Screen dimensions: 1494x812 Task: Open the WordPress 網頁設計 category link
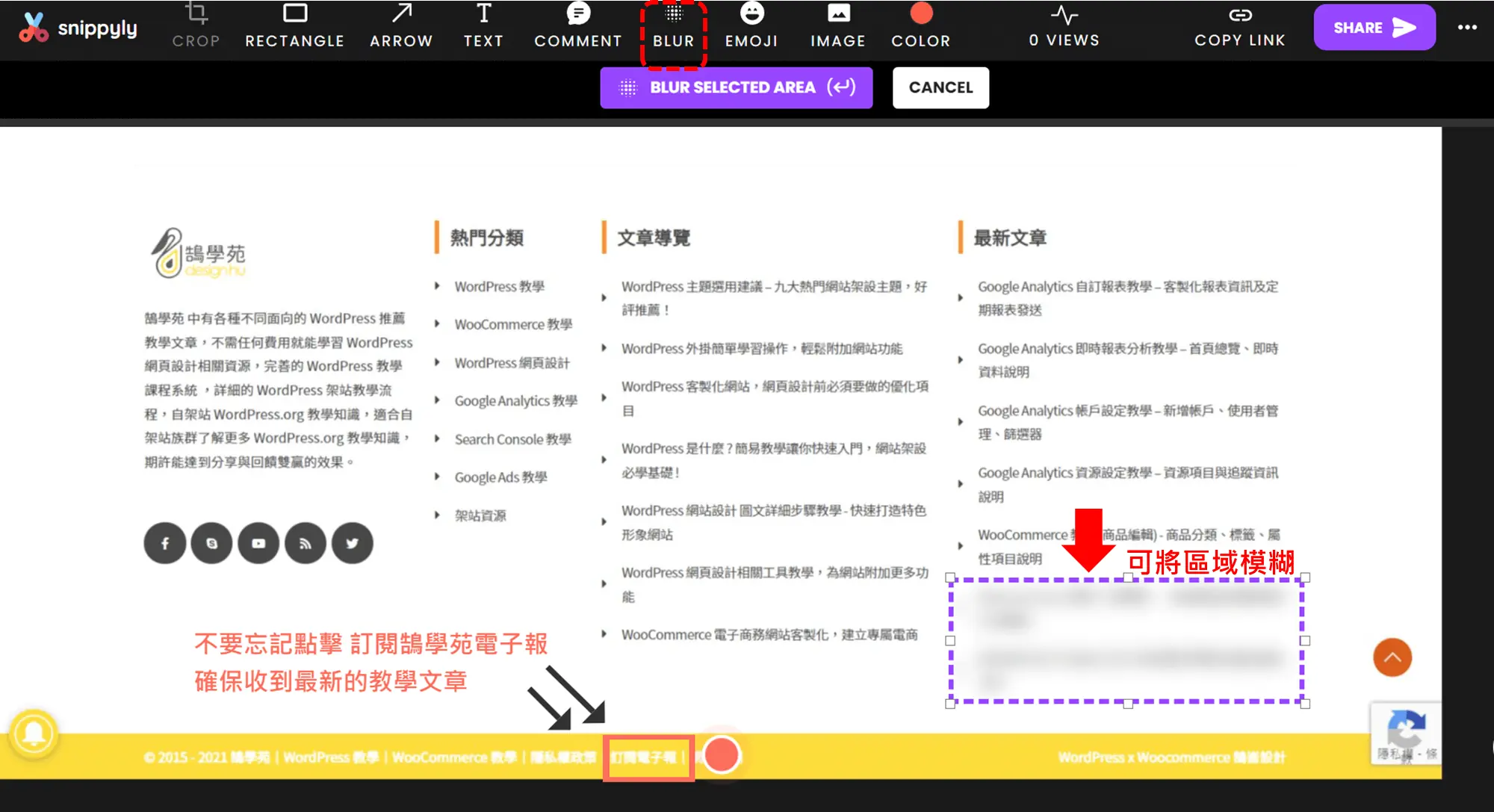512,363
